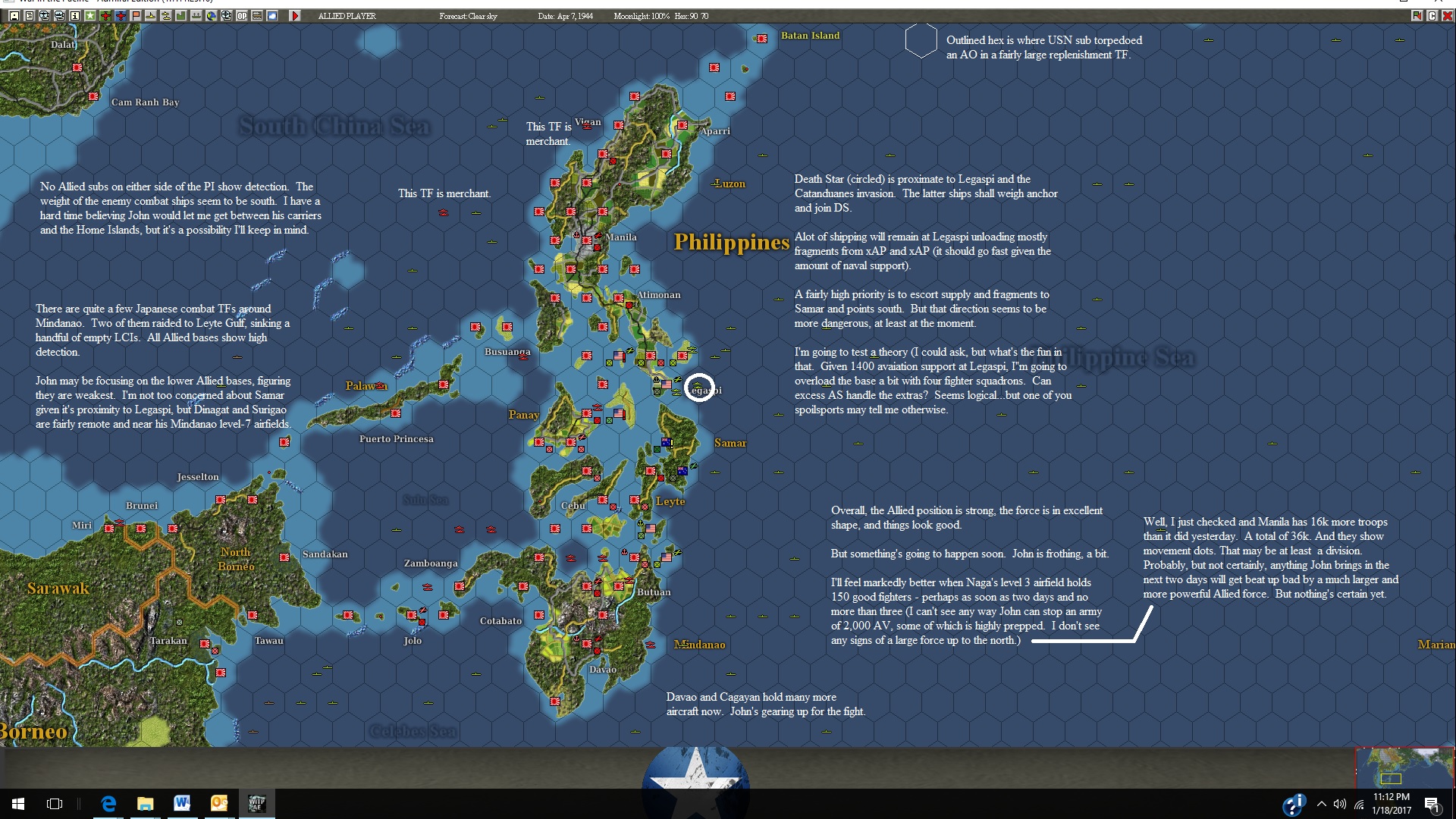Image resolution: width=1456 pixels, height=819 pixels.
Task: Click the minimap thumbnail in bottom corner
Action: point(1404,767)
